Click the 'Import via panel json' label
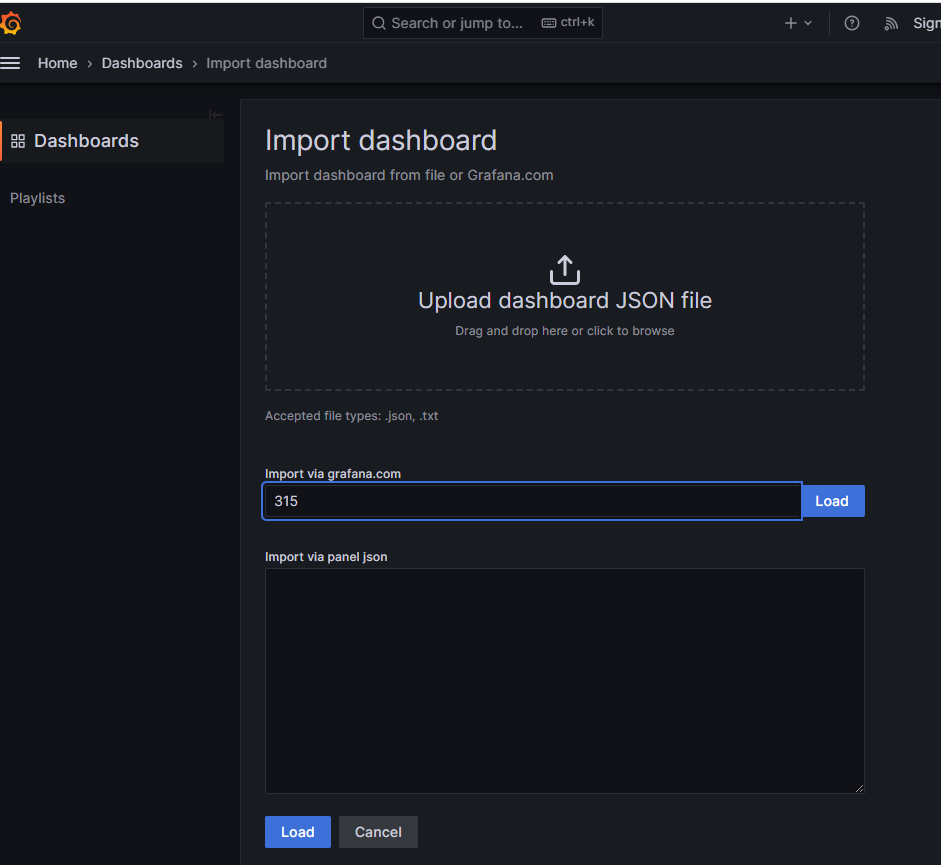 coord(326,556)
